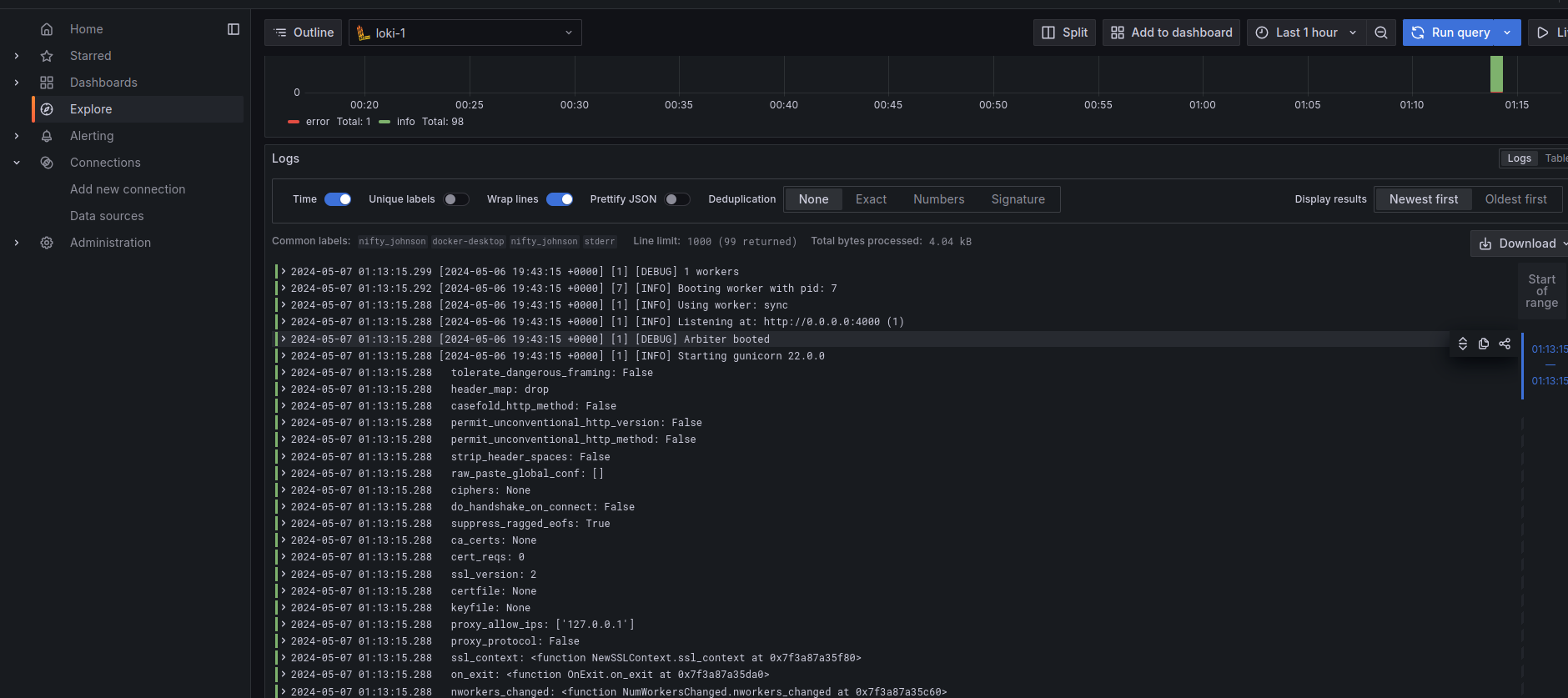Open Add new connection page
Viewport: 1568px width, 698px height.
[x=128, y=189]
